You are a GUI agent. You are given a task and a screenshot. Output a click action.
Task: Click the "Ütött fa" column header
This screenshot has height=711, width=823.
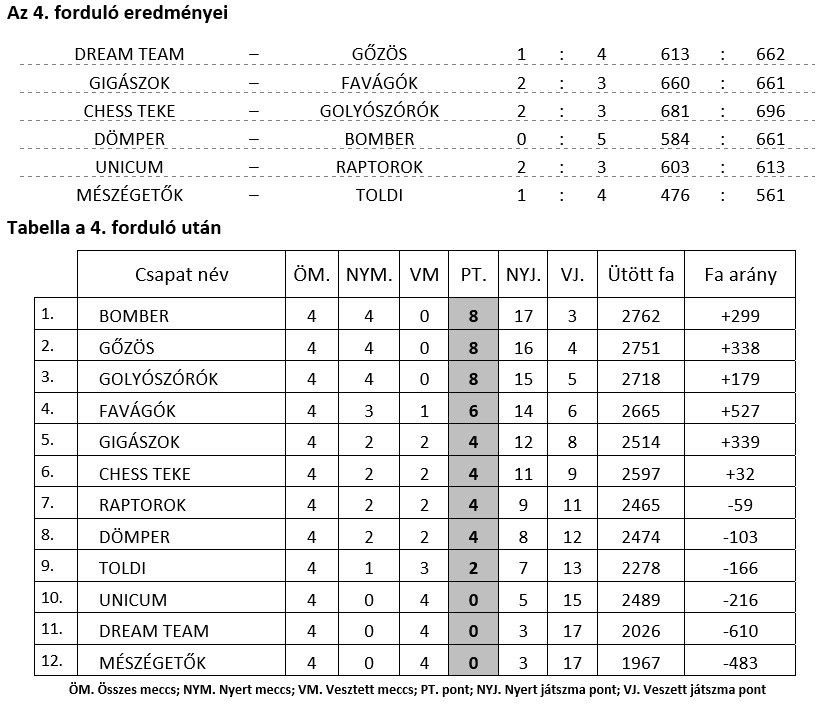tap(640, 275)
